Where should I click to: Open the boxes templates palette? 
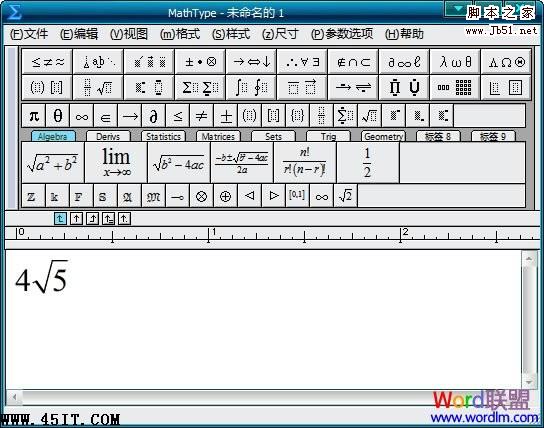click(x=506, y=87)
